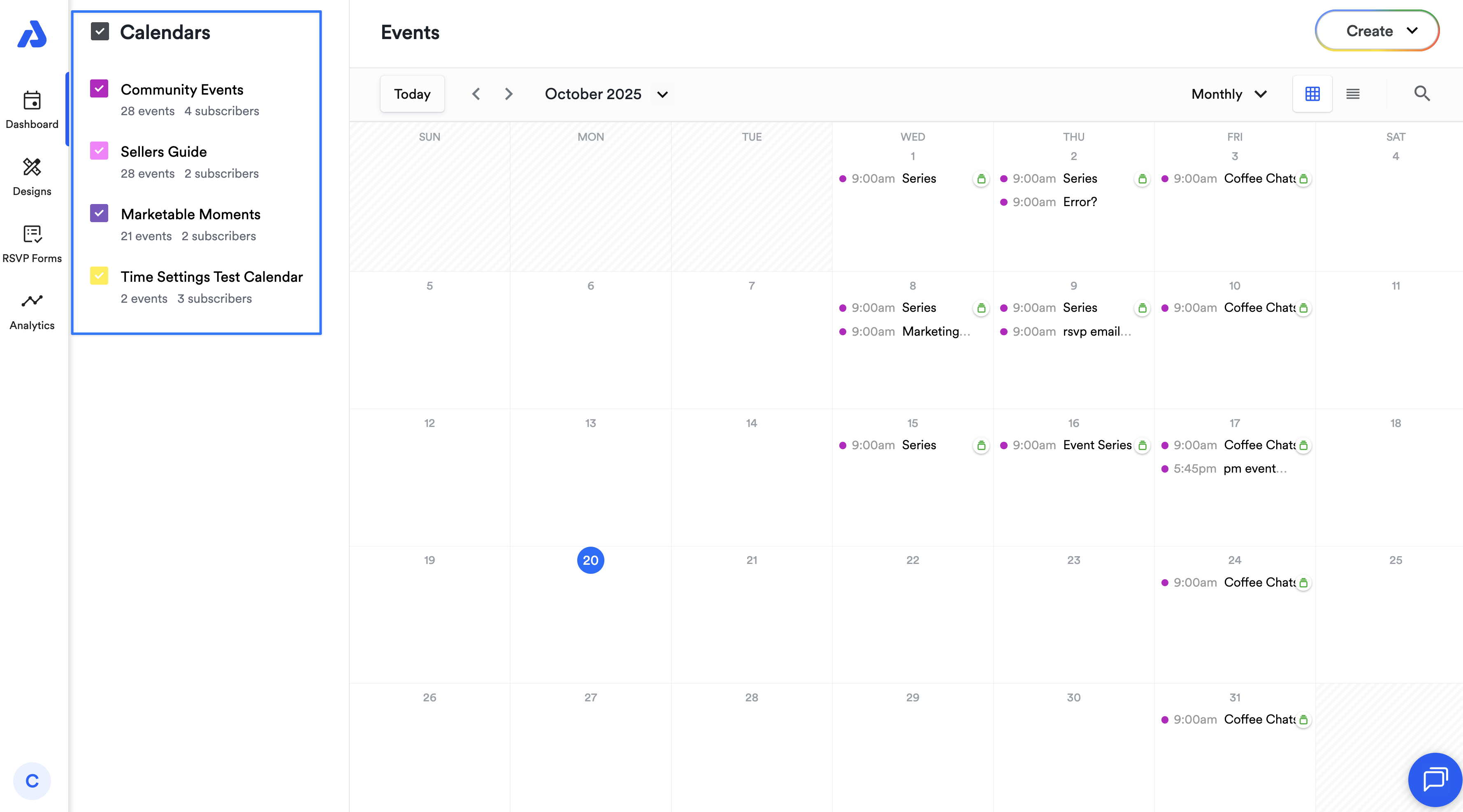Open the Error? event on October 2
Screen dimensions: 1463x812
(1079, 202)
